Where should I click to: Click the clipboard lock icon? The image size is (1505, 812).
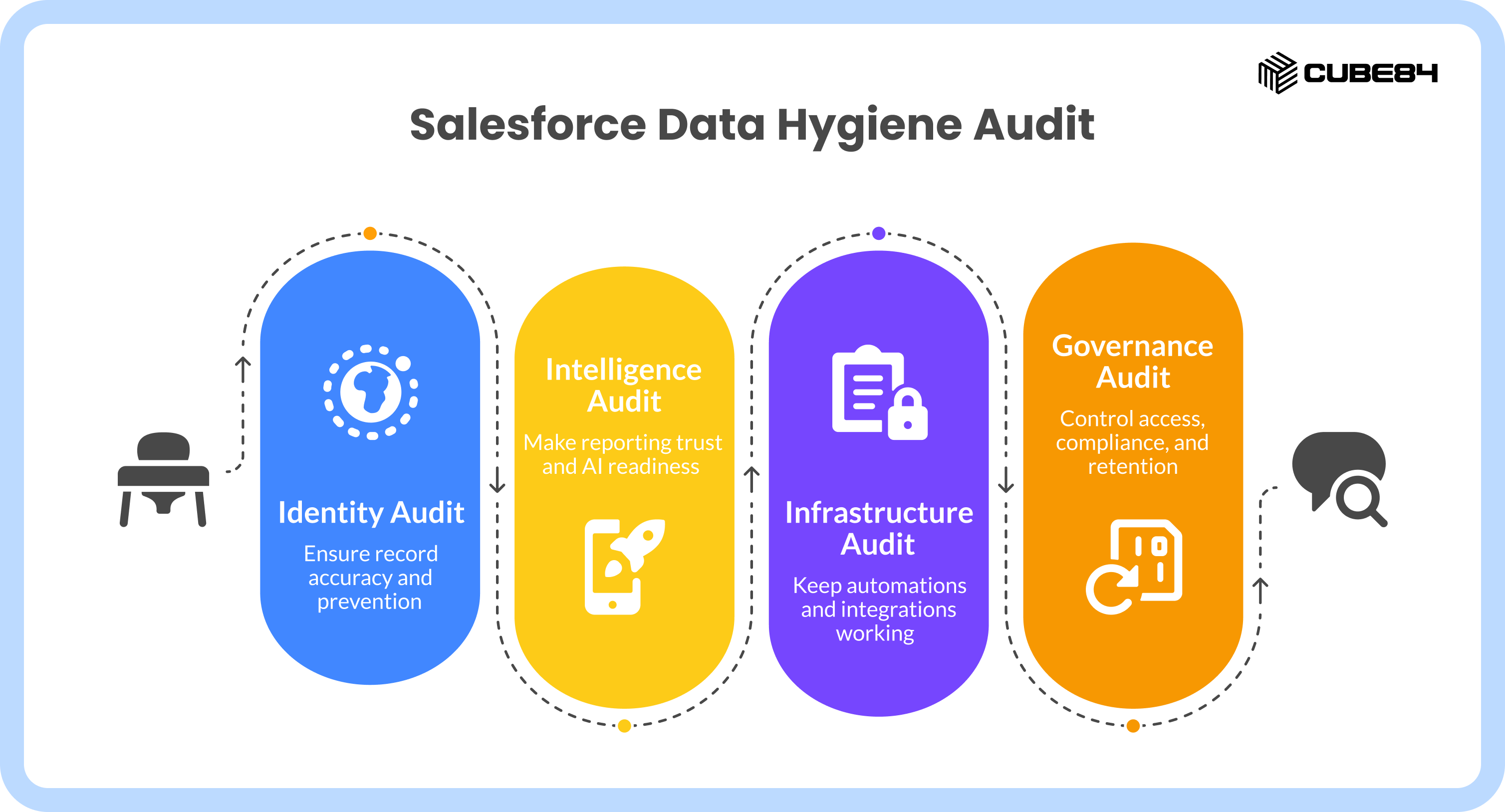pyautogui.click(x=879, y=392)
